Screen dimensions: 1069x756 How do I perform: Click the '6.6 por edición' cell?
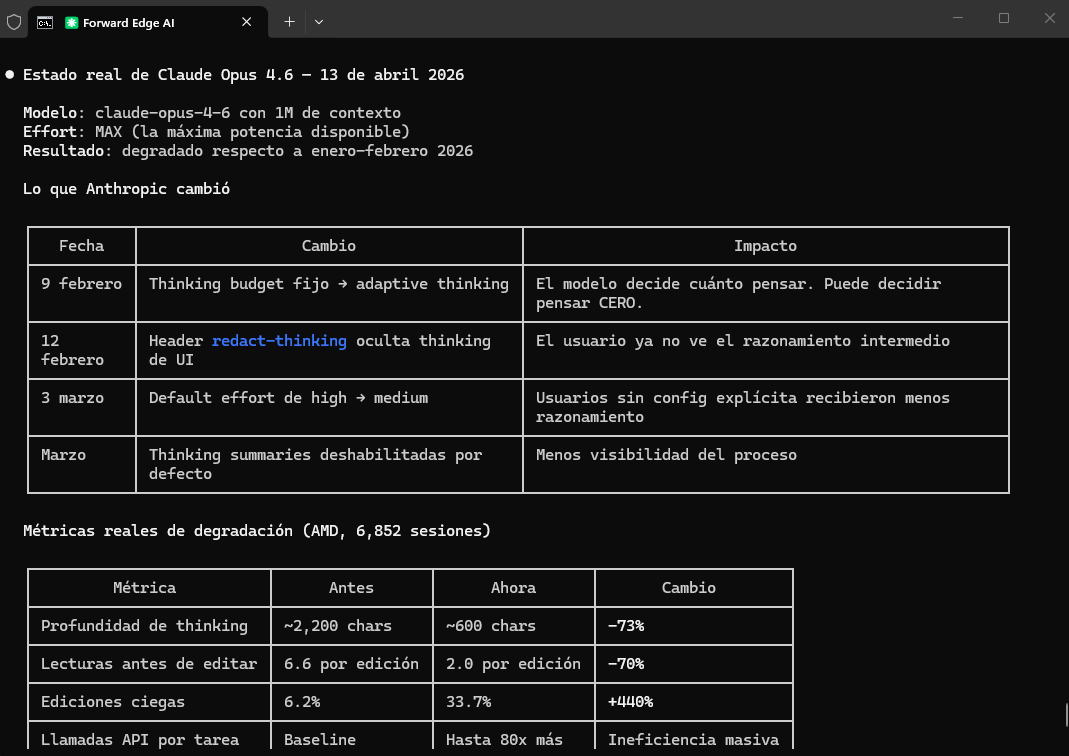[x=351, y=664]
